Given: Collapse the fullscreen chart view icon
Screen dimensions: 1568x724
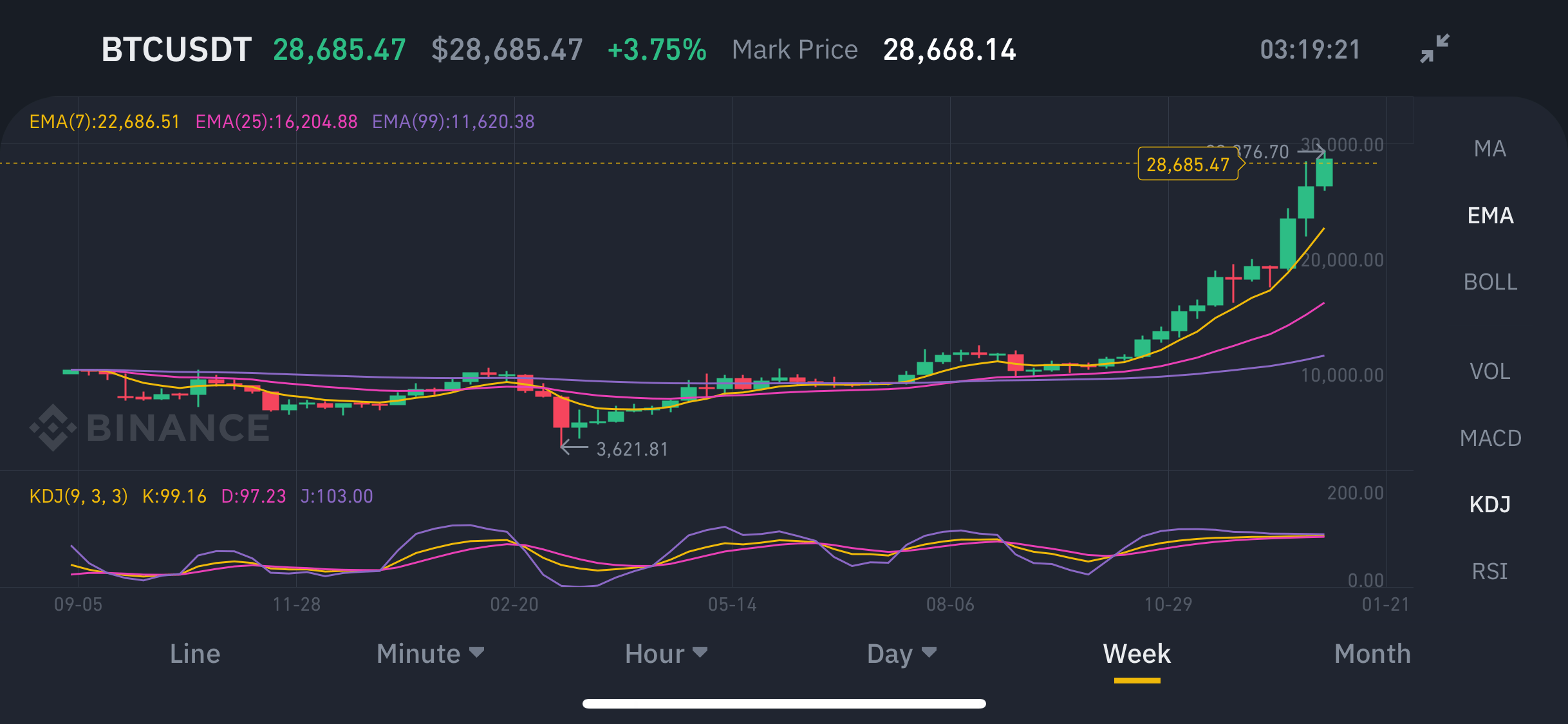Looking at the screenshot, I should 1435,48.
